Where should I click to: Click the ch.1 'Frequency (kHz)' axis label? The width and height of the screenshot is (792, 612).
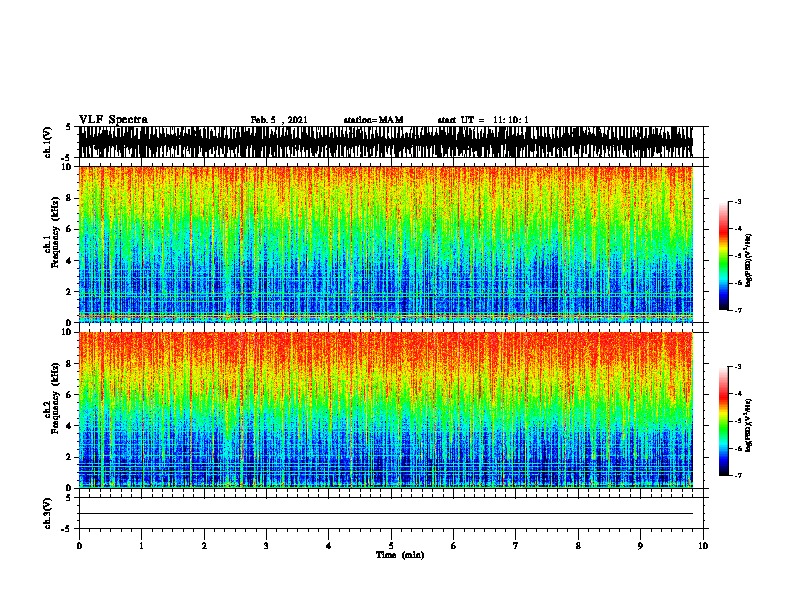click(55, 233)
